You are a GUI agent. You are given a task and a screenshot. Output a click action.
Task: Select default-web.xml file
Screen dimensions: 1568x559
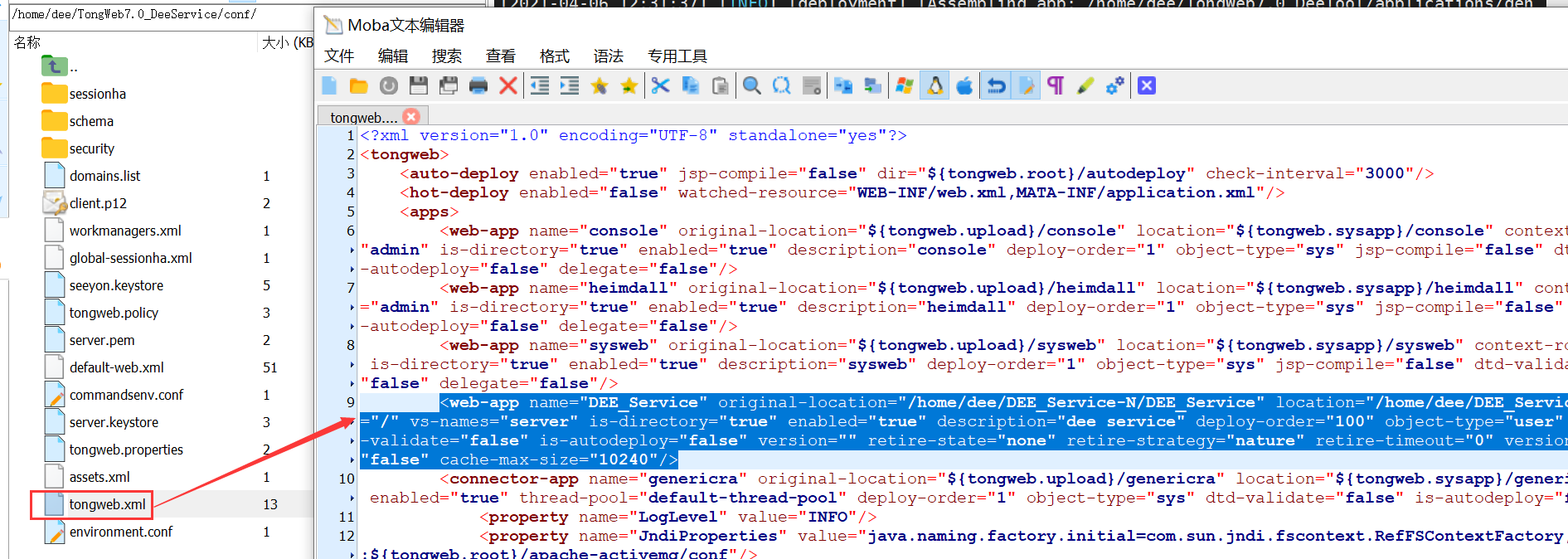click(x=116, y=367)
